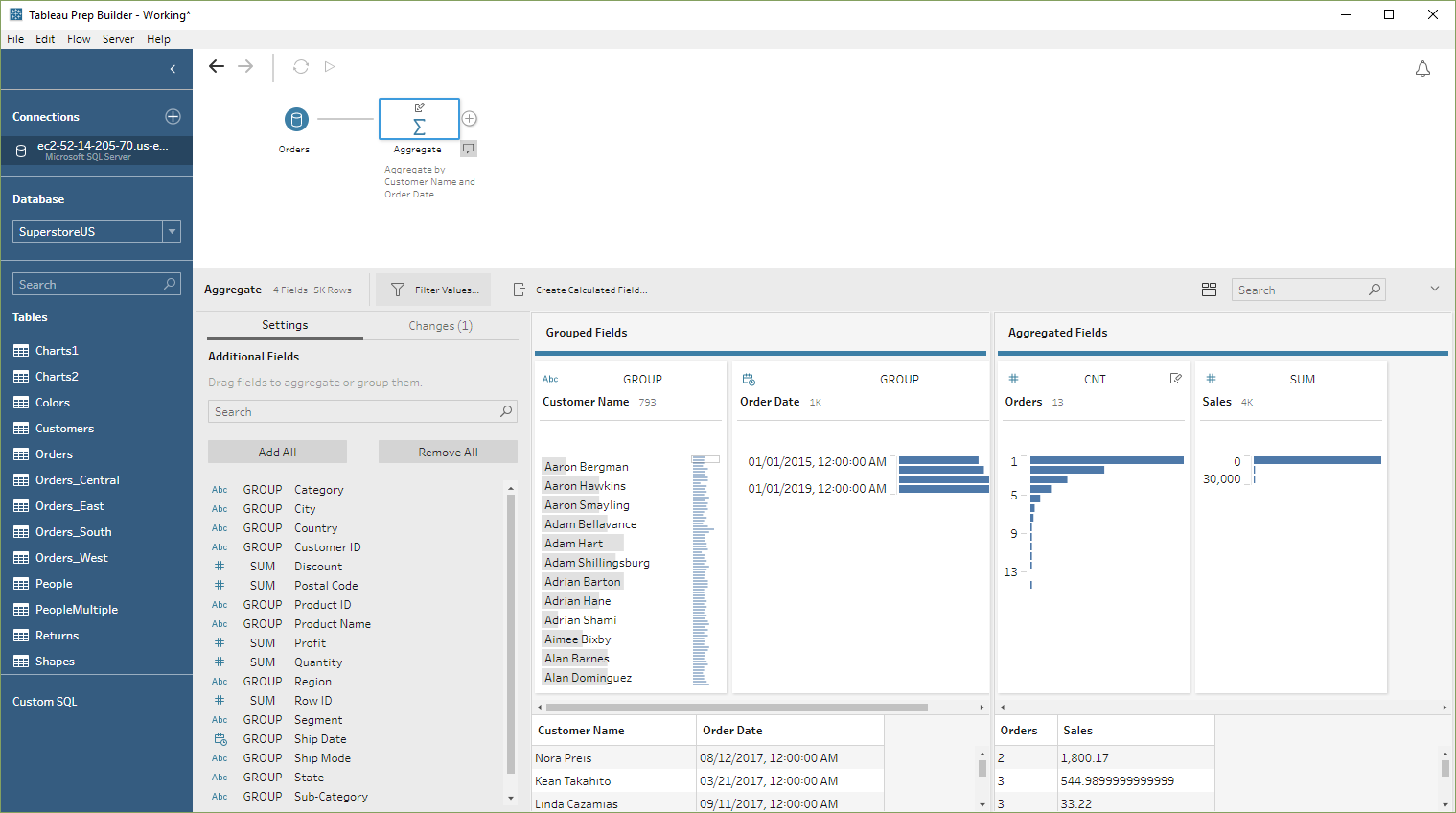Change the GROUP aggregation for Category field

[263, 490]
